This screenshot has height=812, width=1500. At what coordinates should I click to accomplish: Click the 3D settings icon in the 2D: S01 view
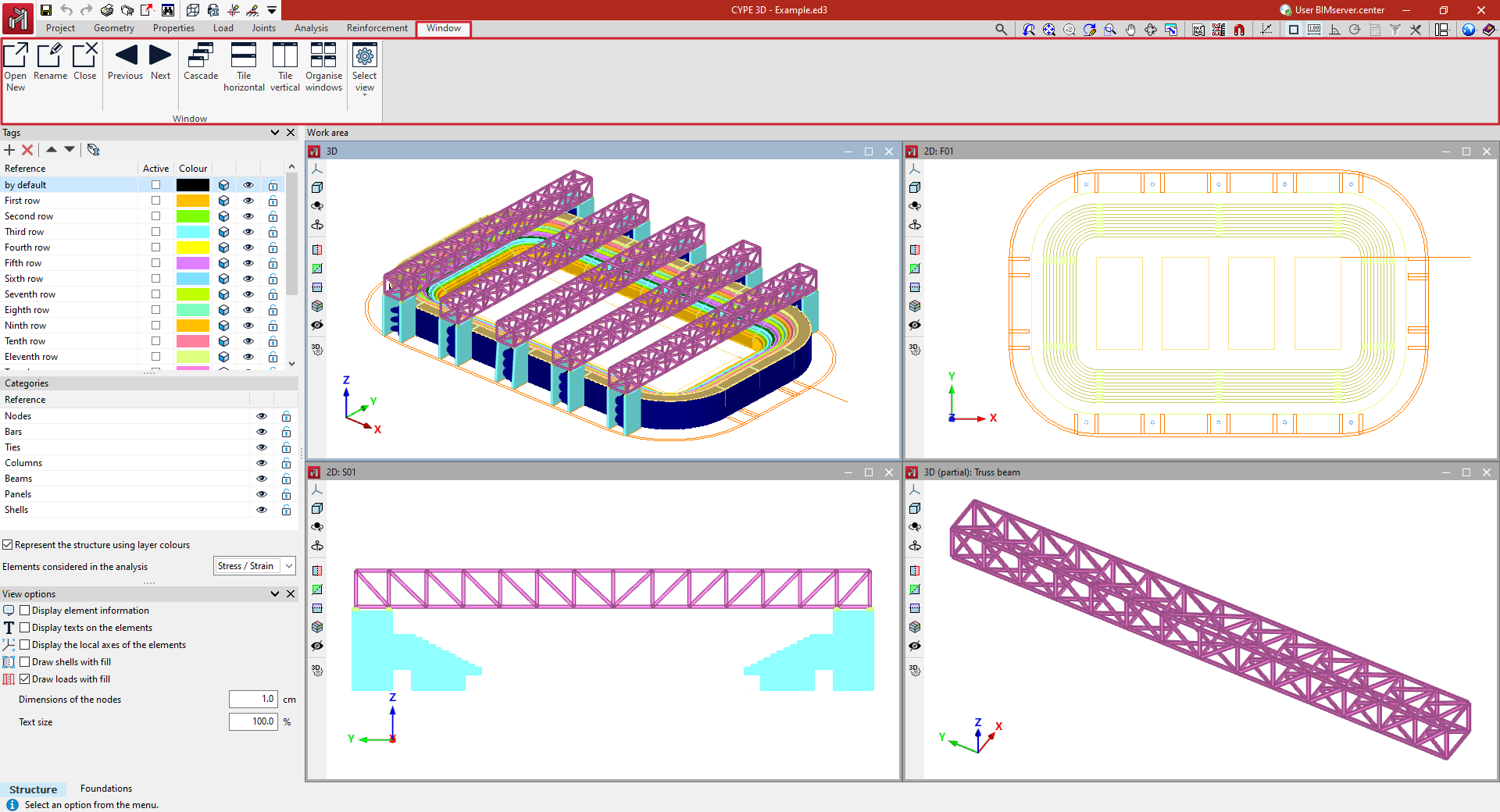(x=317, y=670)
